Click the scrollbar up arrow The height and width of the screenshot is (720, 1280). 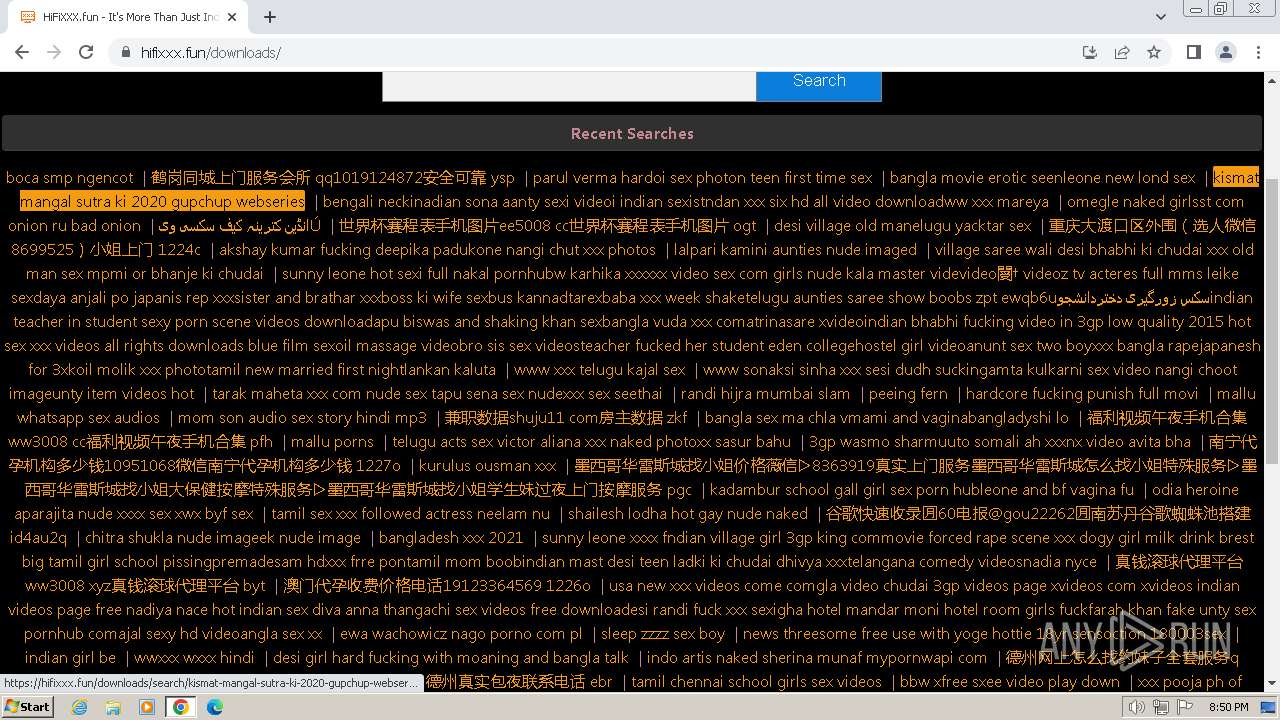(x=1272, y=79)
